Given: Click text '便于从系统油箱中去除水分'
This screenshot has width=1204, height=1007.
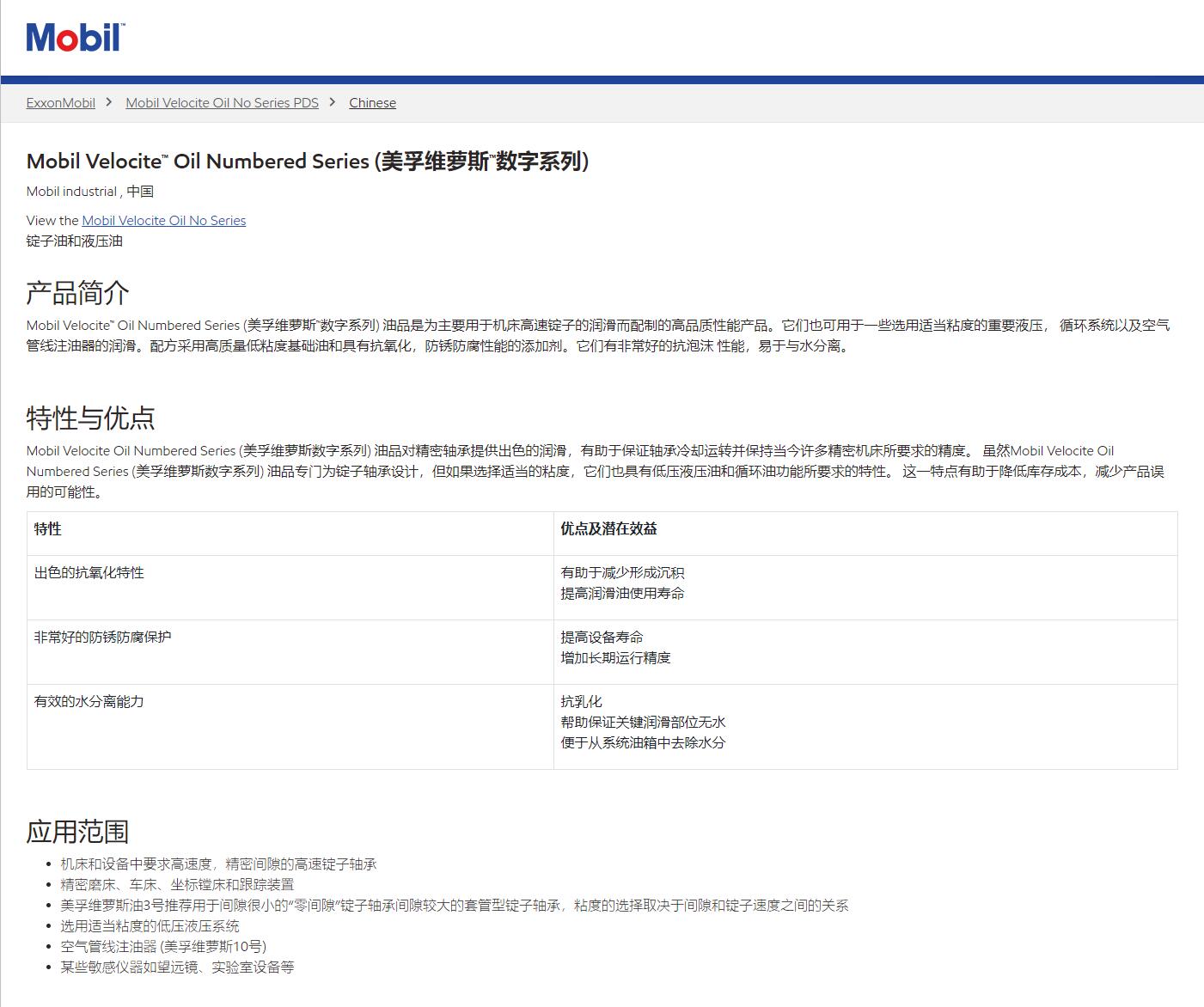Looking at the screenshot, I should coord(644,743).
